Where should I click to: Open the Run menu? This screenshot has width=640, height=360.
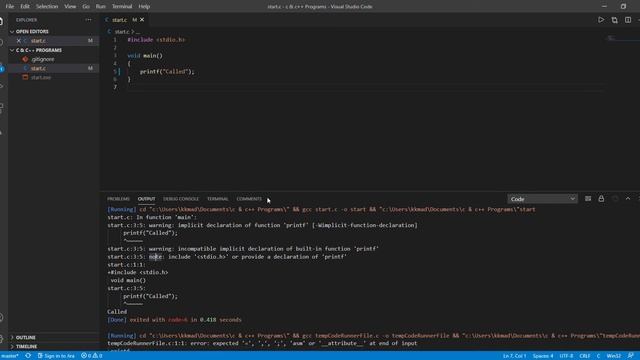(x=100, y=7)
